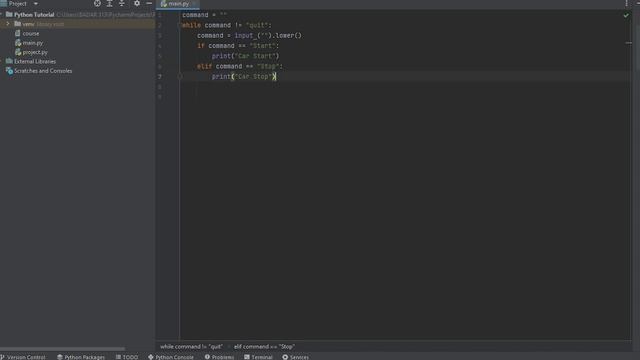Screen dimensions: 640x360
Task: Expand the venv folder
Action: [x=8, y=24]
